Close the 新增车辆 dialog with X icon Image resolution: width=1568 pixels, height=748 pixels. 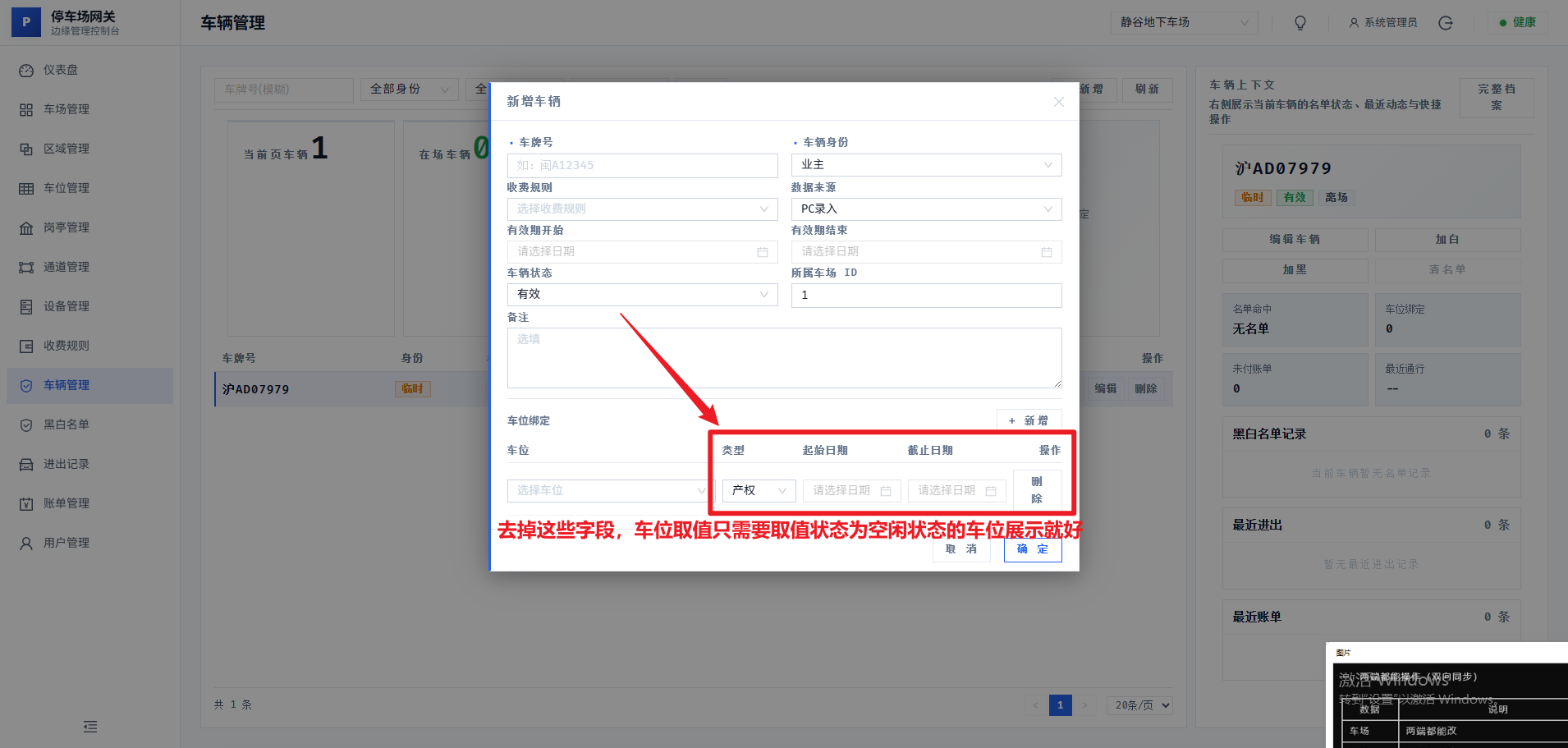coord(1058,102)
